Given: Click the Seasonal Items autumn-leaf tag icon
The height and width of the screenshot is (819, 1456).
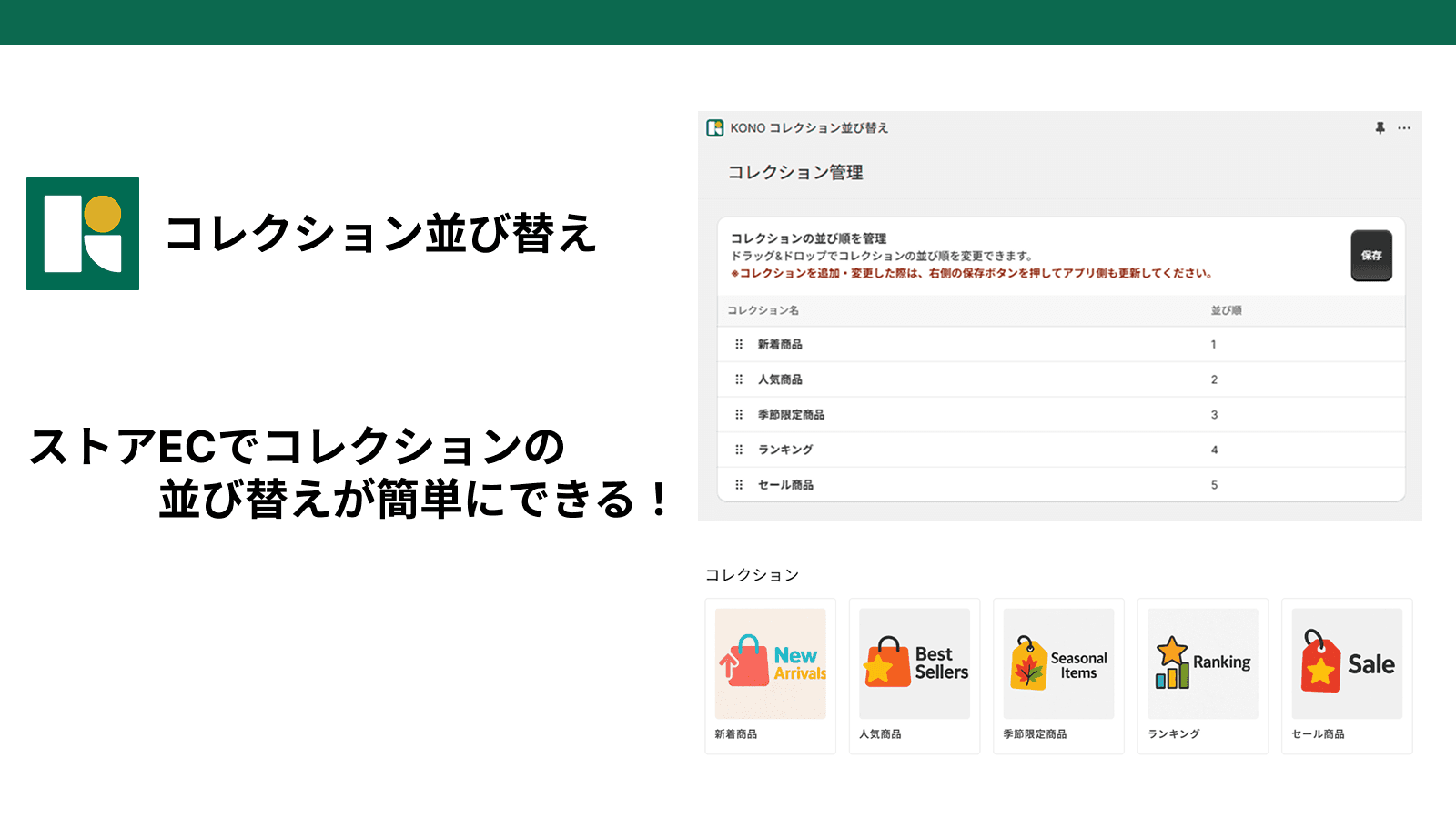Looking at the screenshot, I should 1029,664.
